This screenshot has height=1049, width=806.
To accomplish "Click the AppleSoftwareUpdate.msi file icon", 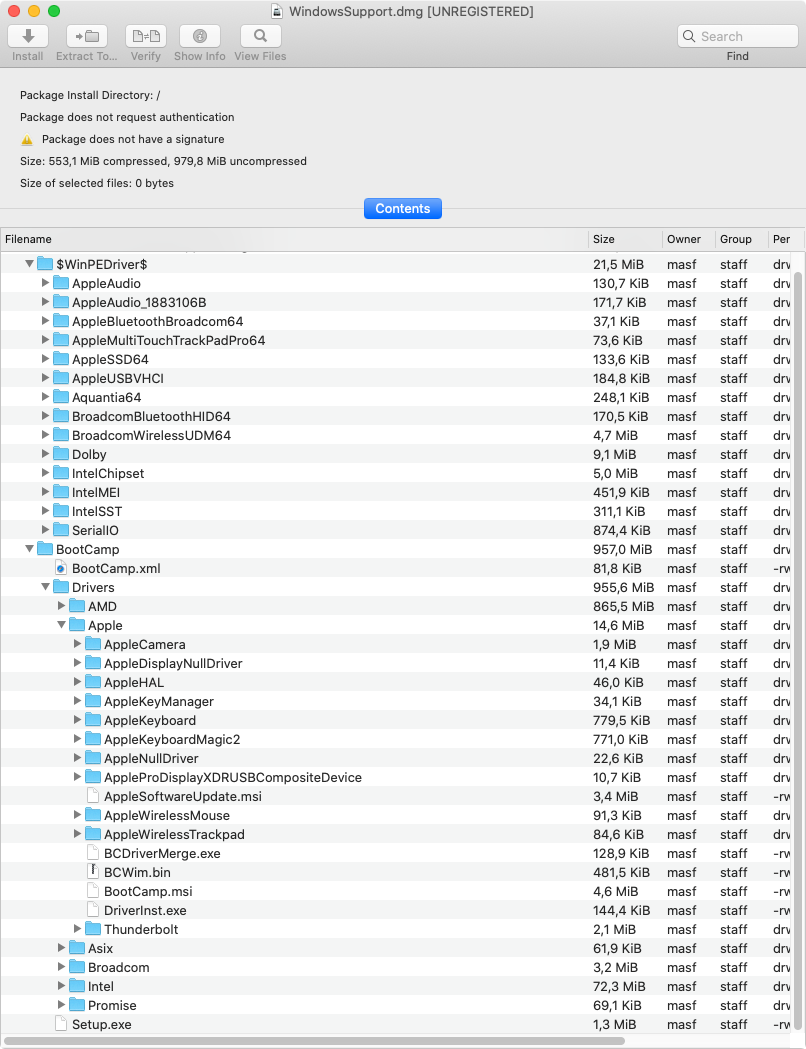I will 94,796.
